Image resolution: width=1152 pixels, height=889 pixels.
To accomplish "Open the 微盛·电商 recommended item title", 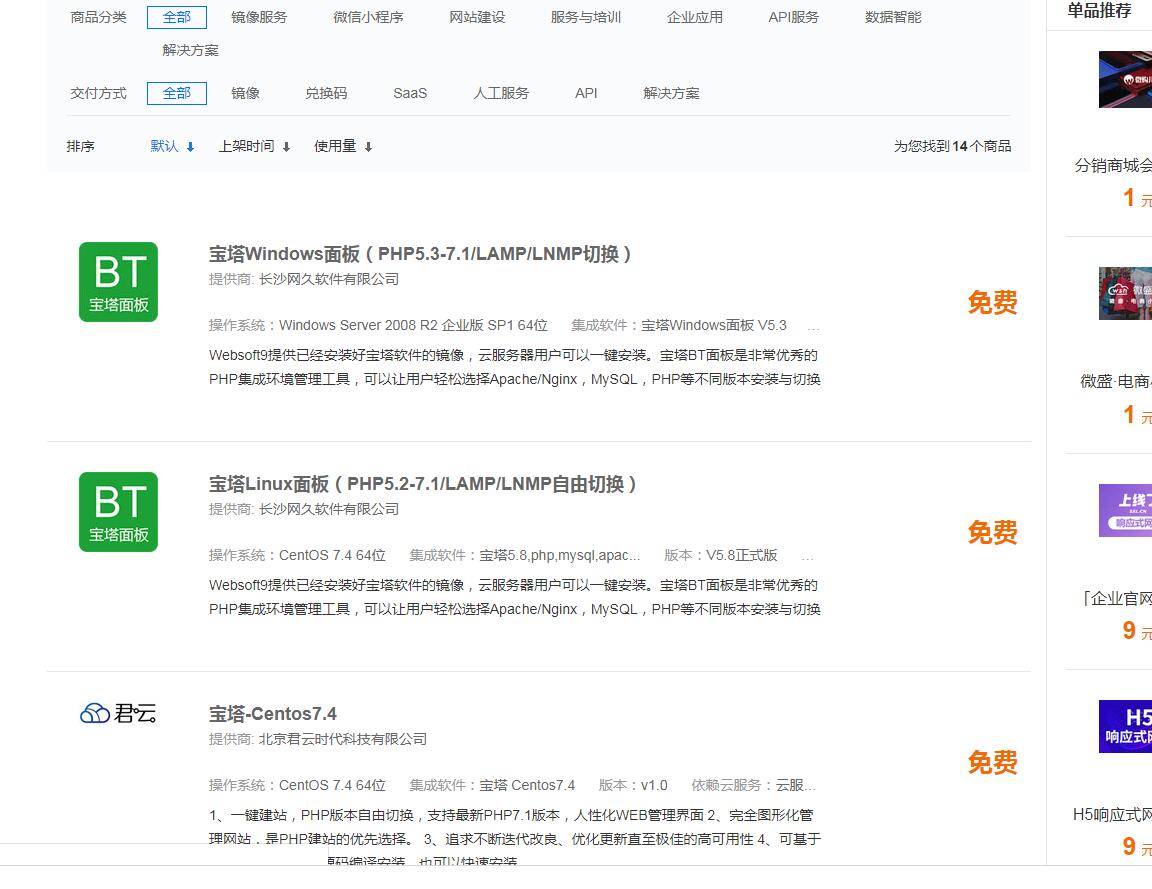I will 1115,381.
